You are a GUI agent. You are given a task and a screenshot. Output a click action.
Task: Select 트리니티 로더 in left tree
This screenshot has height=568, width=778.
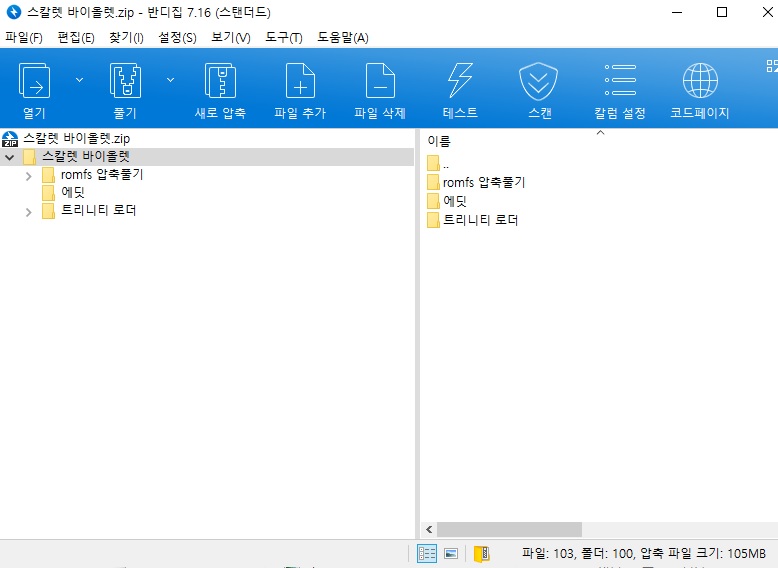tap(98, 210)
